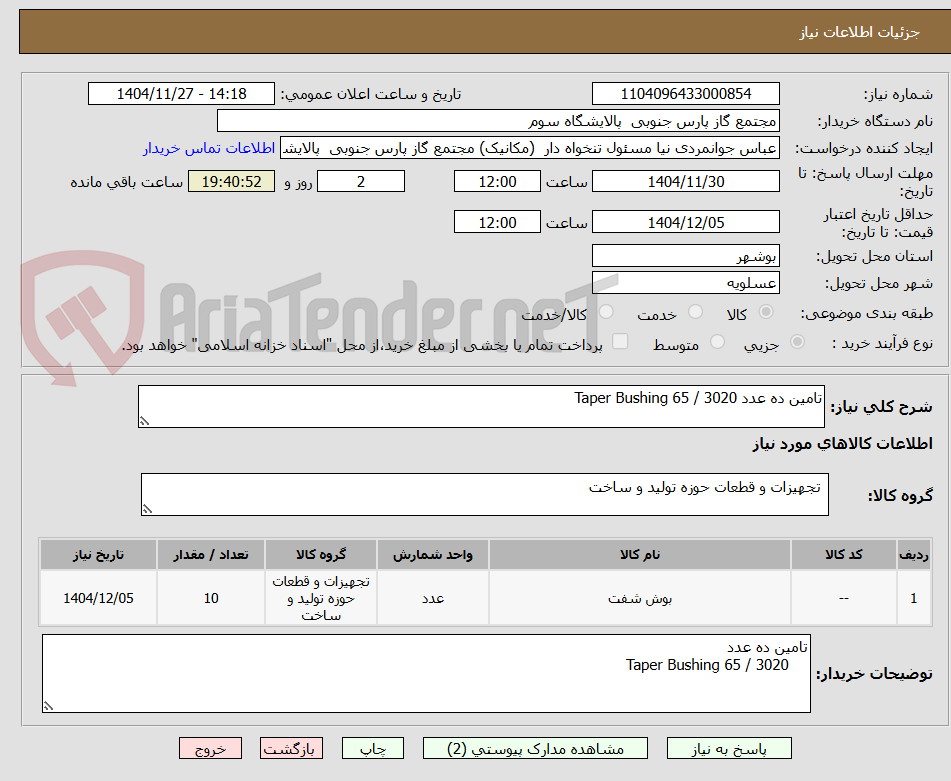Image resolution: width=951 pixels, height=781 pixels.
Task: Click the ردیف column header
Action: 914,555
